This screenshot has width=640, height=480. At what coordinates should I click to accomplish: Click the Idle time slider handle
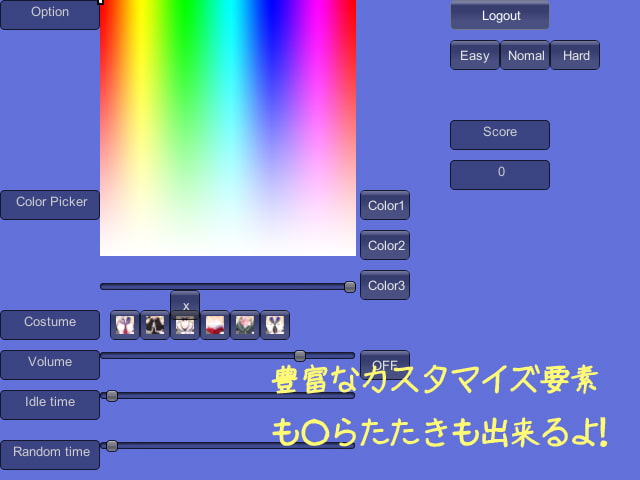coord(112,396)
